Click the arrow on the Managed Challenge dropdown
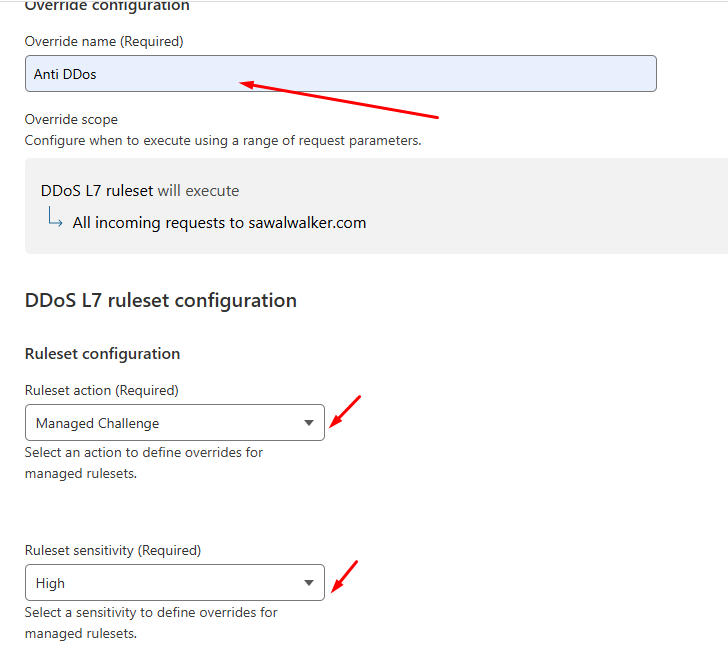This screenshot has width=728, height=663. tap(308, 423)
